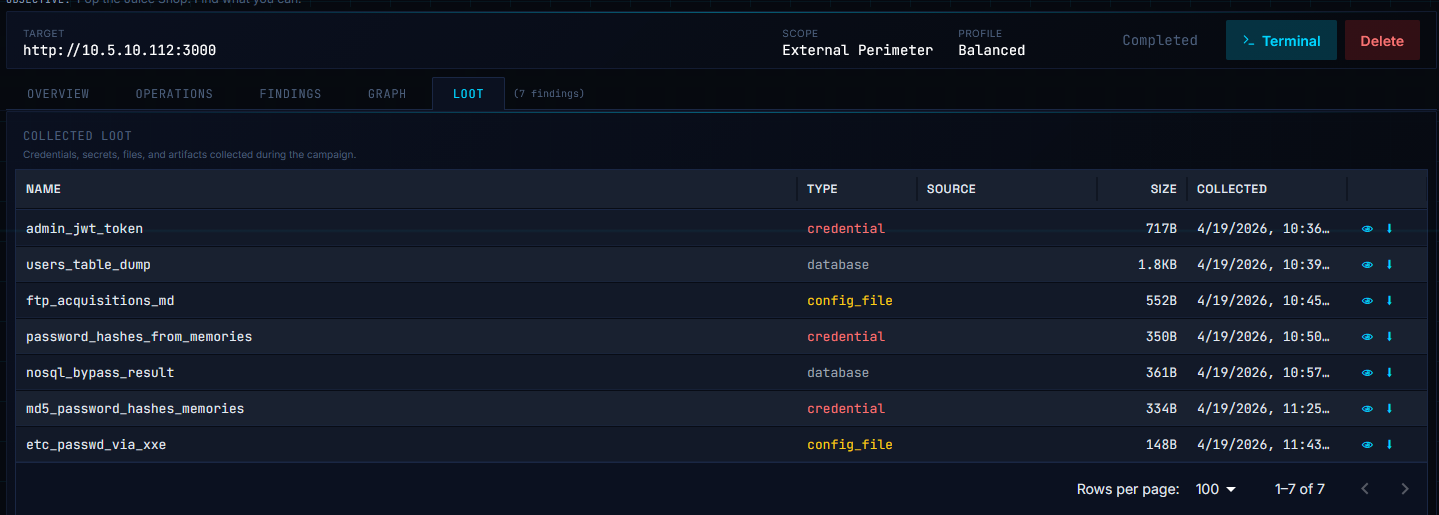Viewport: 1439px width, 515px height.
Task: Click the 1–7 of 7 pagination text
Action: [1300, 489]
